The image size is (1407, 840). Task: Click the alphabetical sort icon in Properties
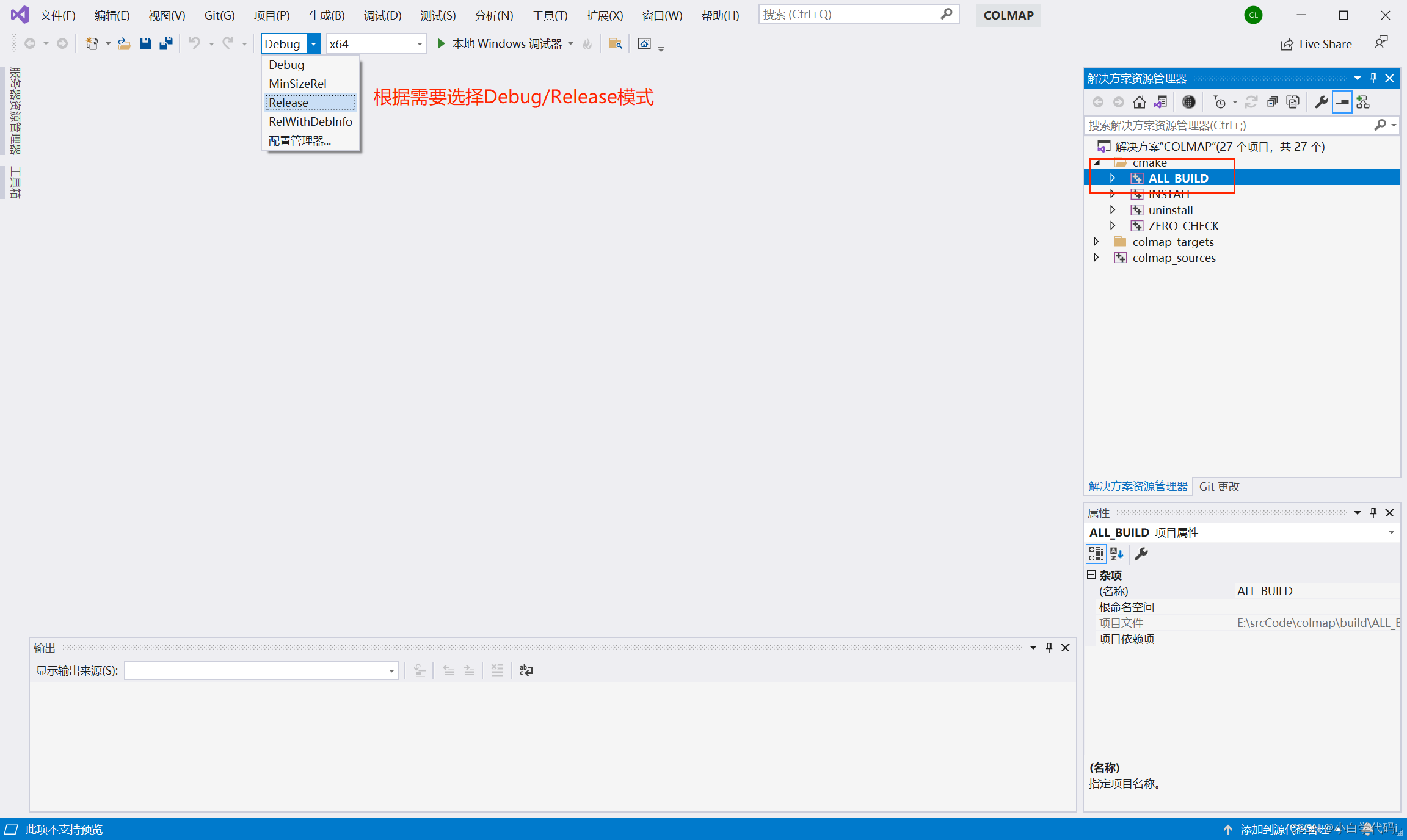click(1117, 554)
